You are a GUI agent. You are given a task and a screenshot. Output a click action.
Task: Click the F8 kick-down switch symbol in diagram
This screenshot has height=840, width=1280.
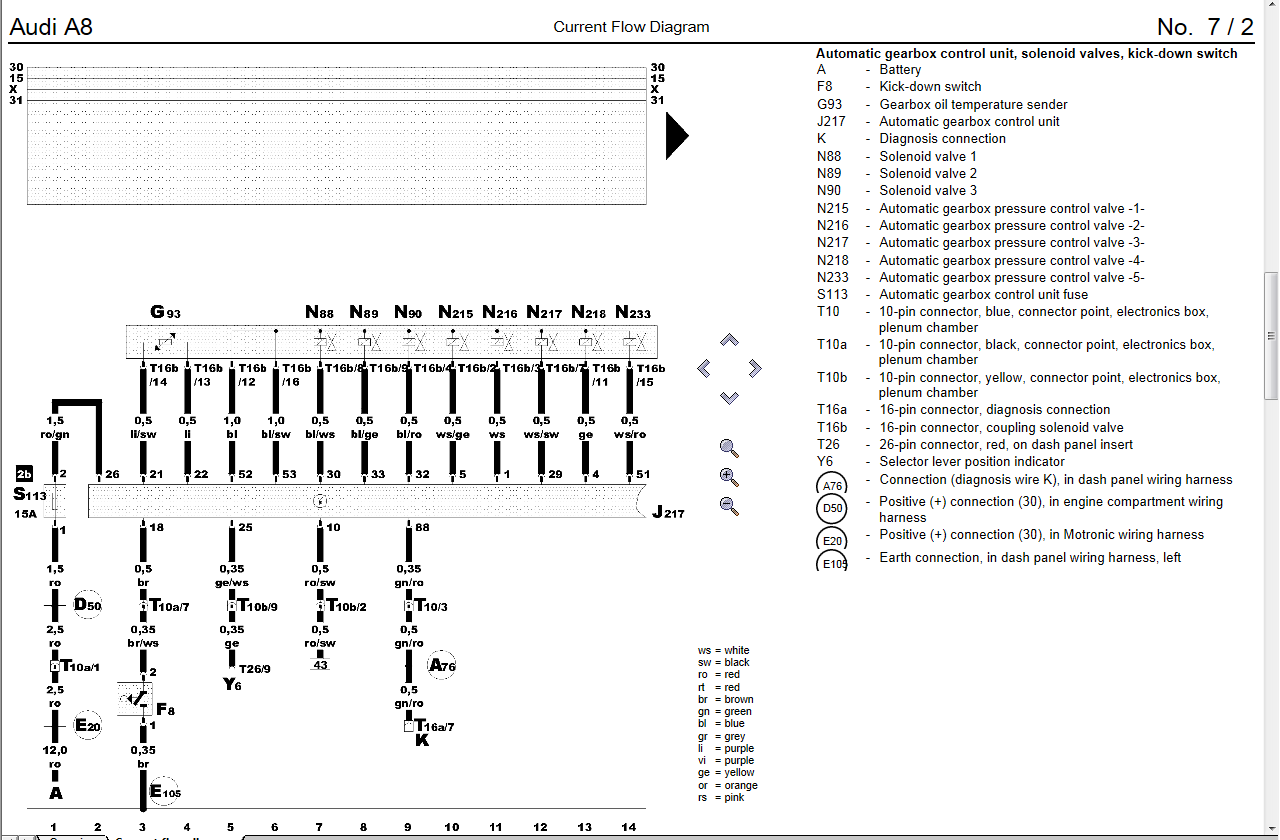pyautogui.click(x=135, y=698)
